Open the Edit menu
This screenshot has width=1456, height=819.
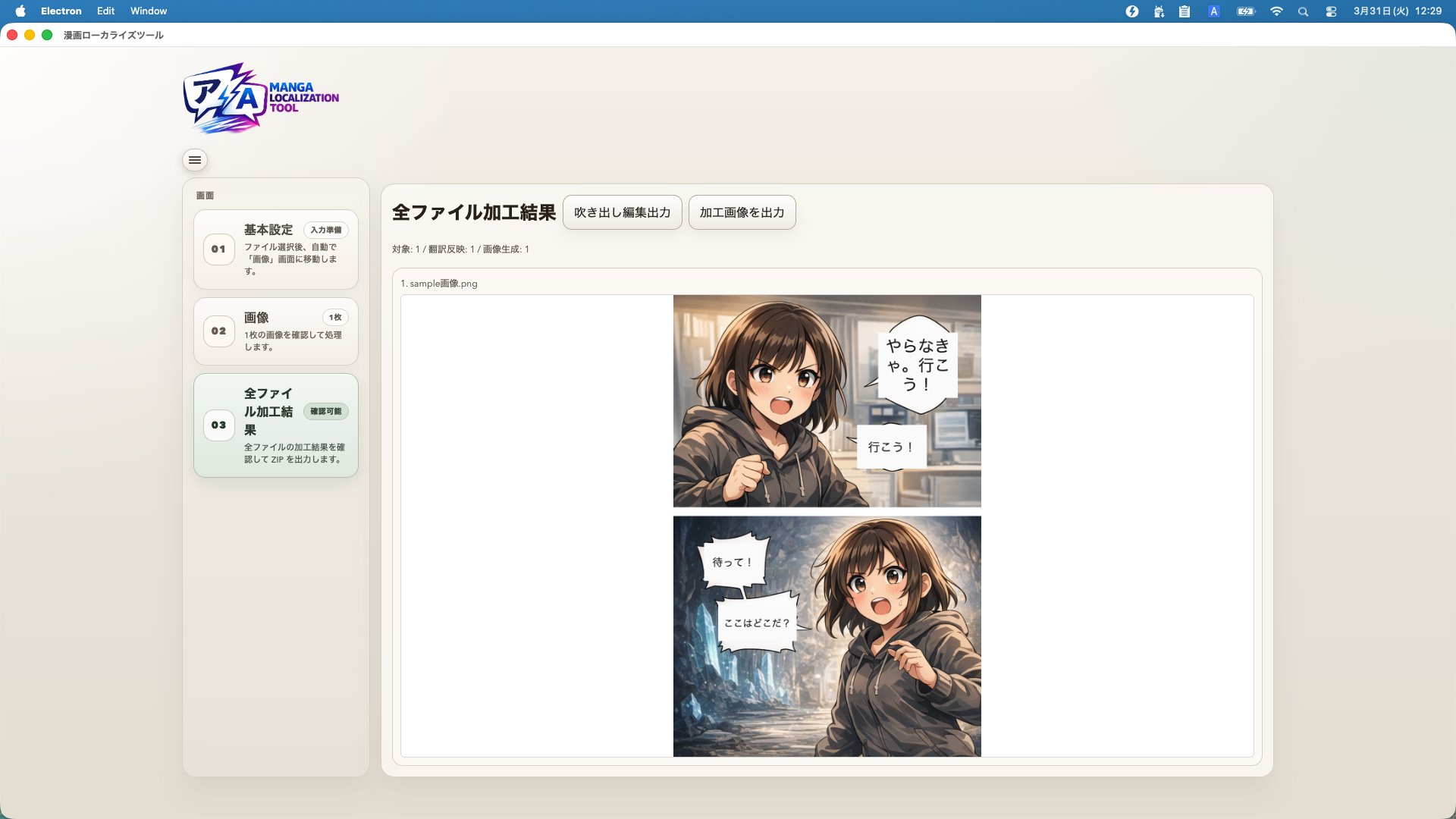(x=105, y=11)
